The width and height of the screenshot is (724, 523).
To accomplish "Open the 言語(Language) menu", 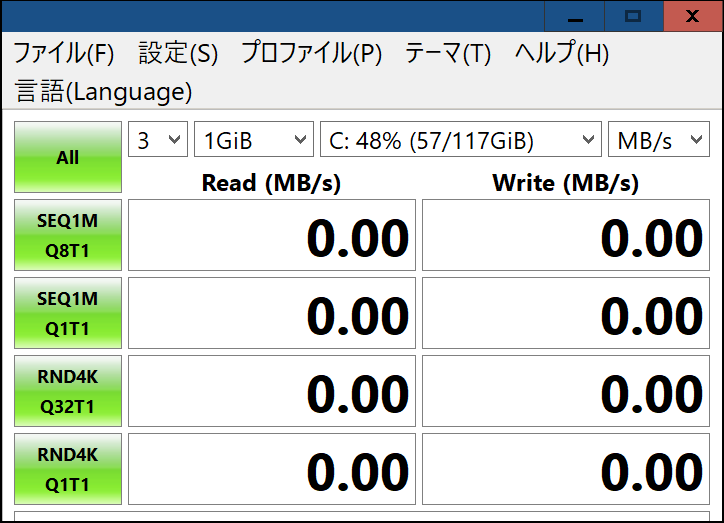I will point(103,91).
